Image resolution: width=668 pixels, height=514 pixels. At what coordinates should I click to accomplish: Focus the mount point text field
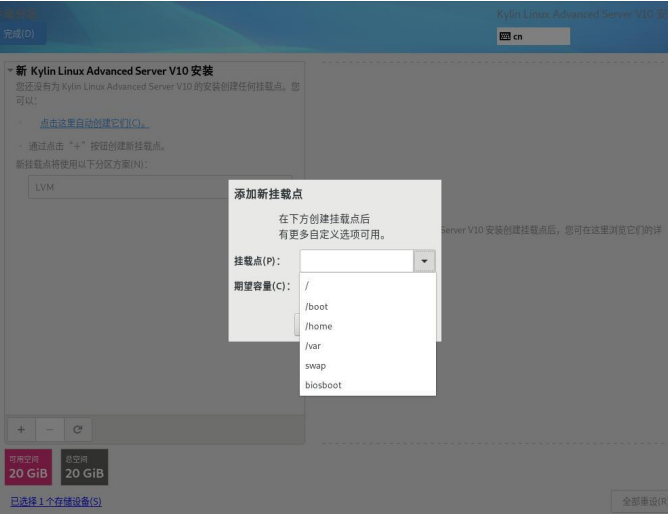357,261
